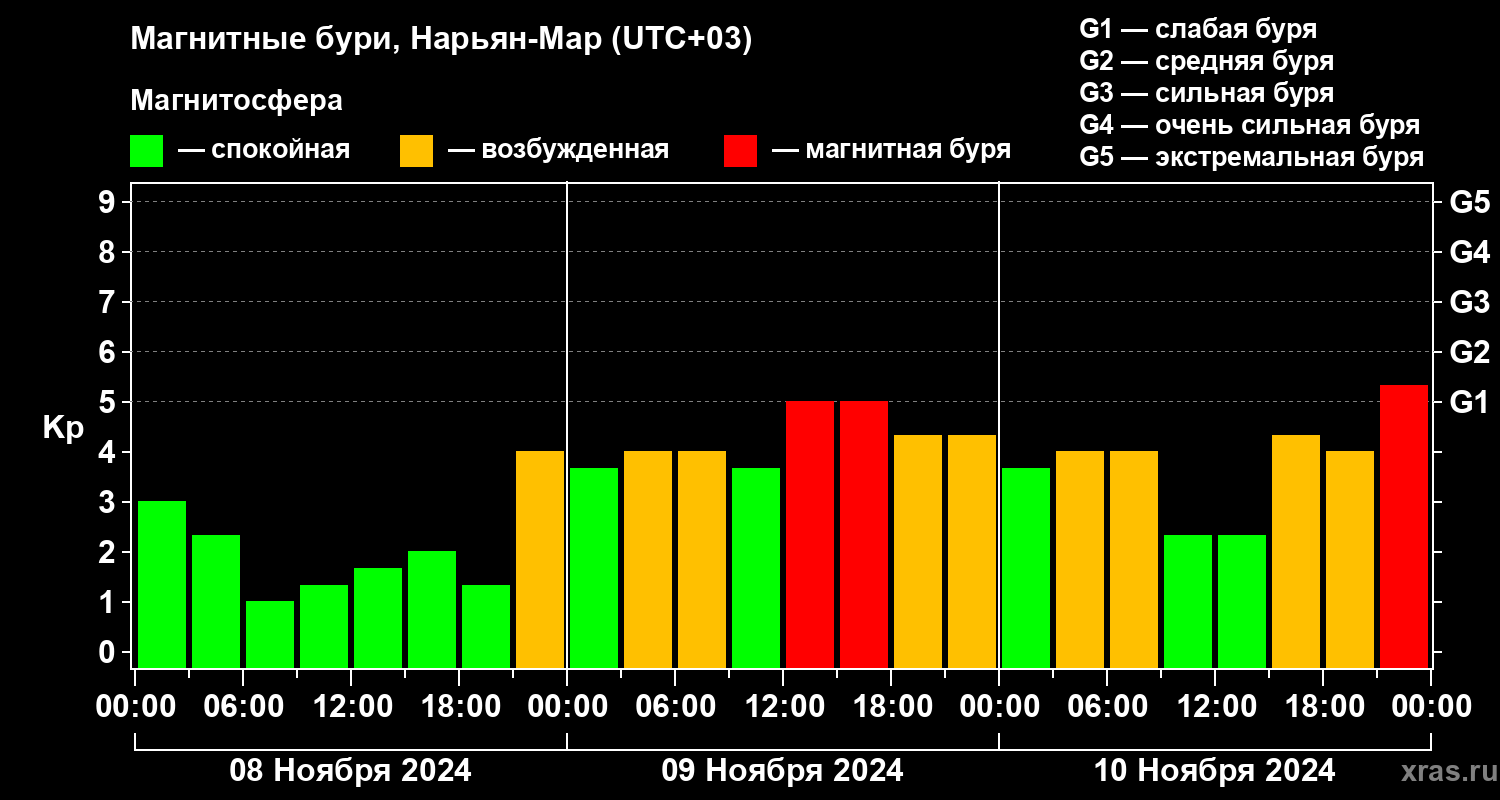
Task: Click the green bar starting 00:00 on 09 Ноября
Action: click(x=594, y=567)
